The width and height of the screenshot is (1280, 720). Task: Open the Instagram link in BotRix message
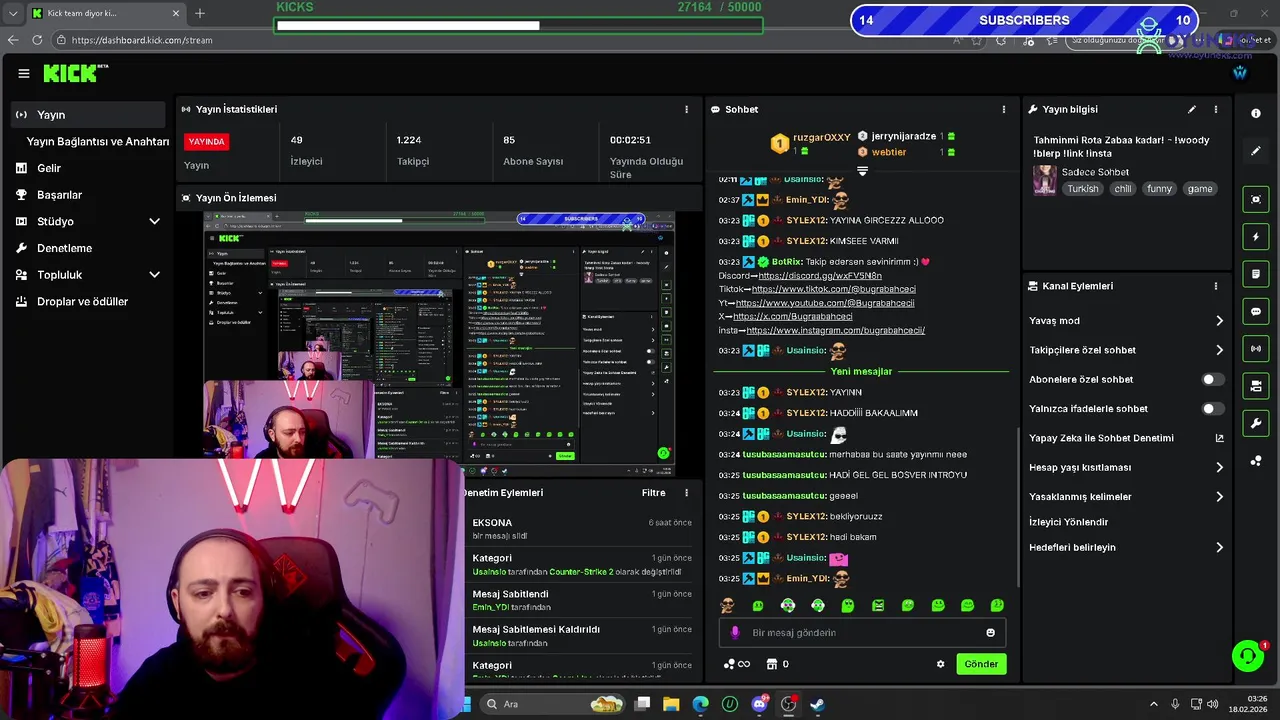pyautogui.click(x=835, y=330)
